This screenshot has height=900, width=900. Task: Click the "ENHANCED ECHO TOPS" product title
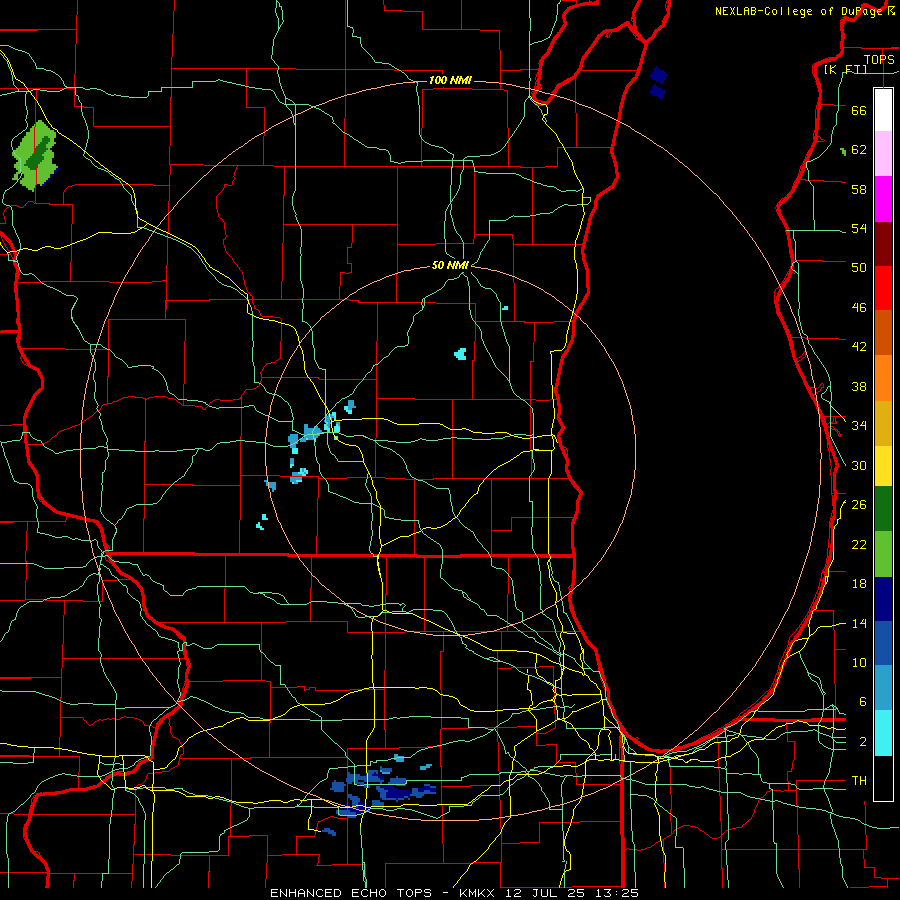[351, 893]
